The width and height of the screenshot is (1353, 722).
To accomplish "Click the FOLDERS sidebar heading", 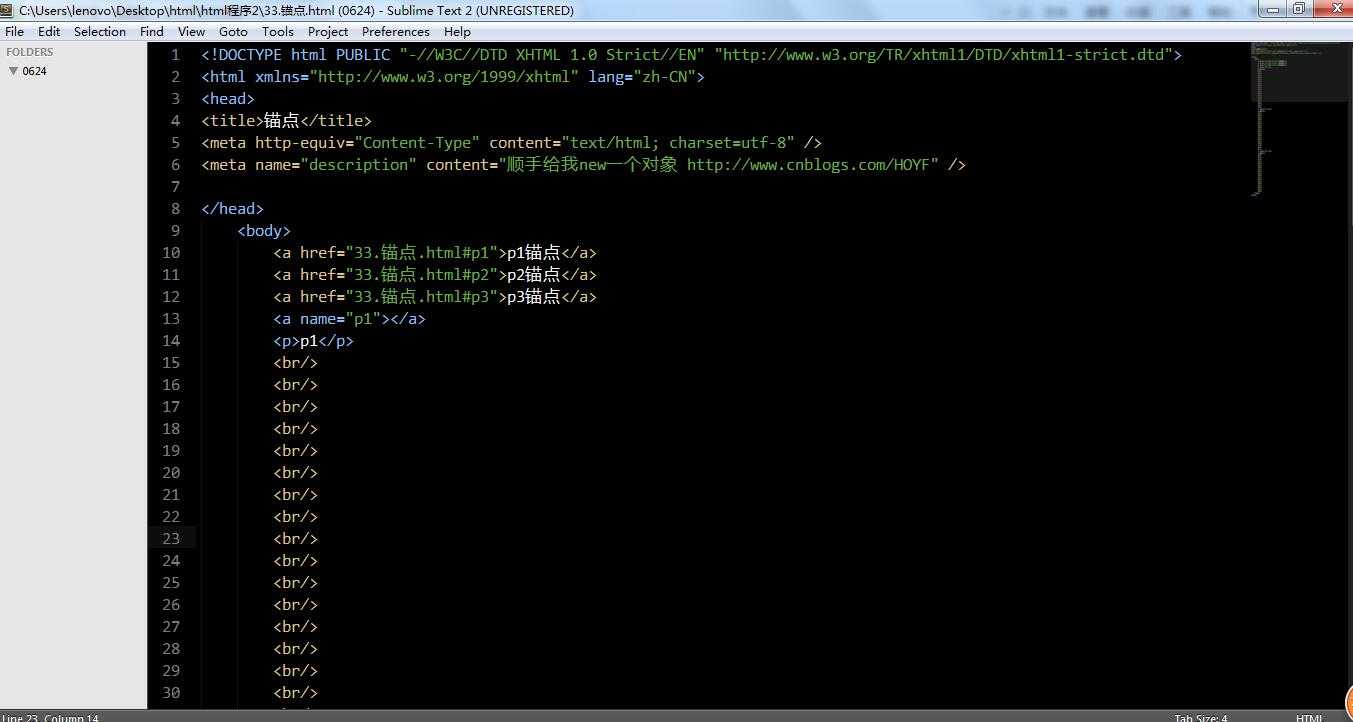I will click(x=30, y=52).
